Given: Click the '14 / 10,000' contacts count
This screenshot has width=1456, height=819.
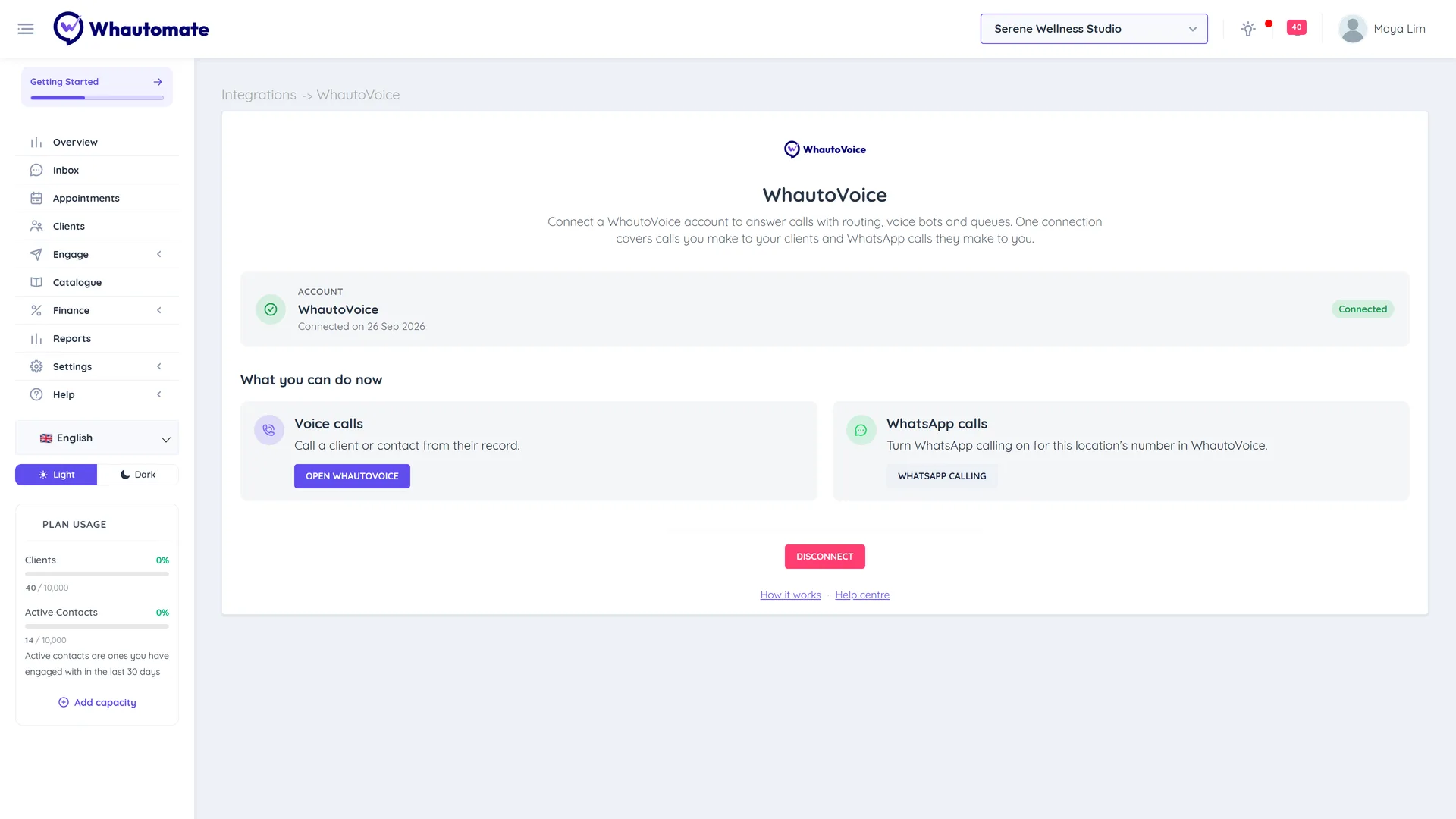Looking at the screenshot, I should pyautogui.click(x=45, y=640).
